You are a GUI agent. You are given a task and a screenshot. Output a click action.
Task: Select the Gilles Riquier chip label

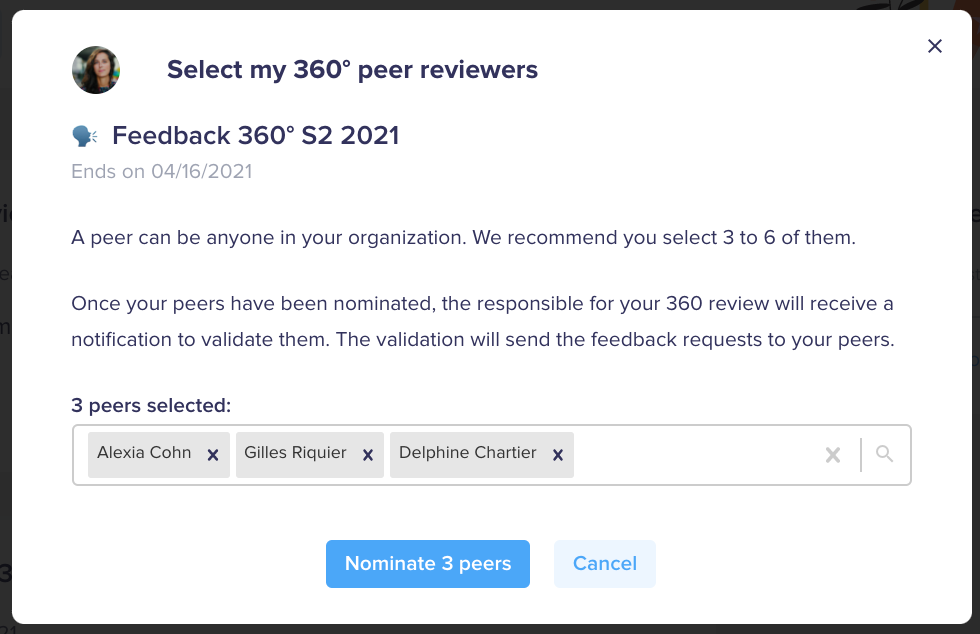[295, 453]
